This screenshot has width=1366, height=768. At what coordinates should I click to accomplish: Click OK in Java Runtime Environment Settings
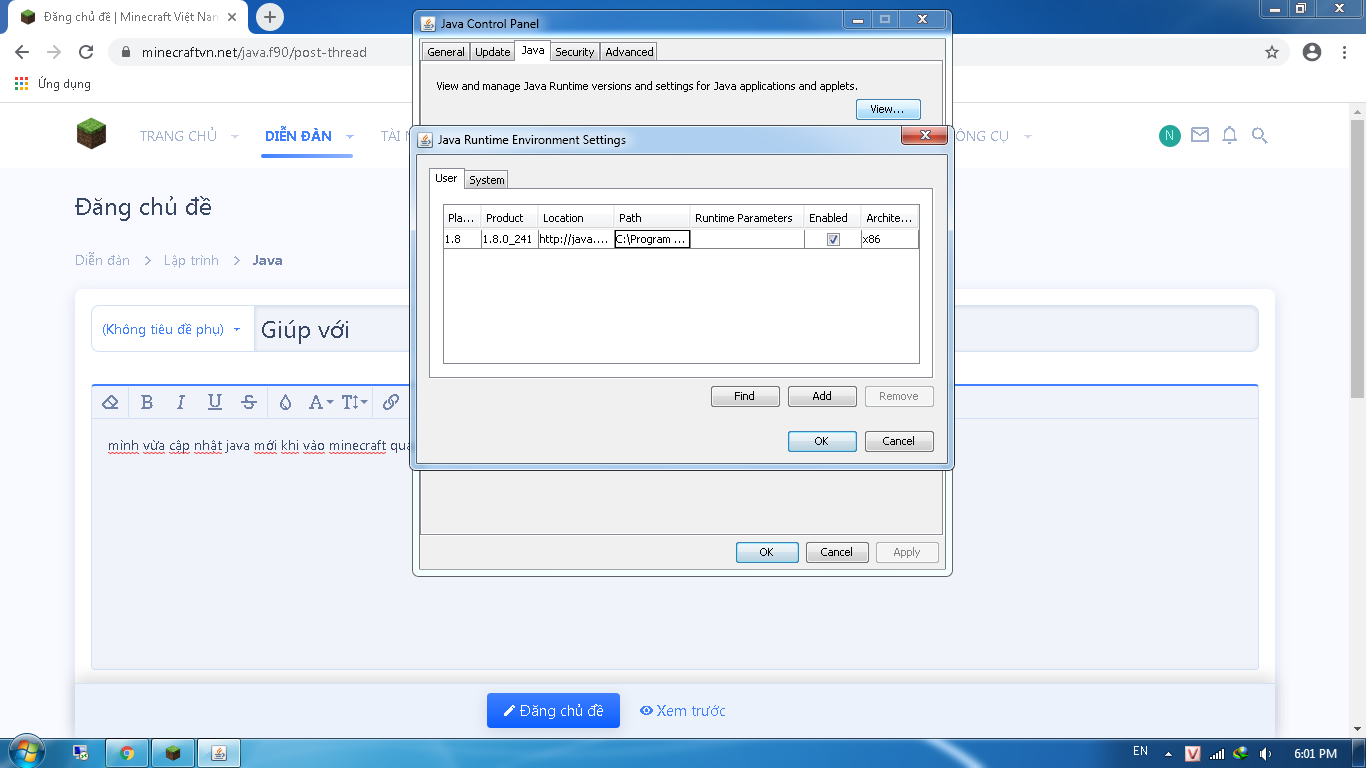click(x=822, y=441)
